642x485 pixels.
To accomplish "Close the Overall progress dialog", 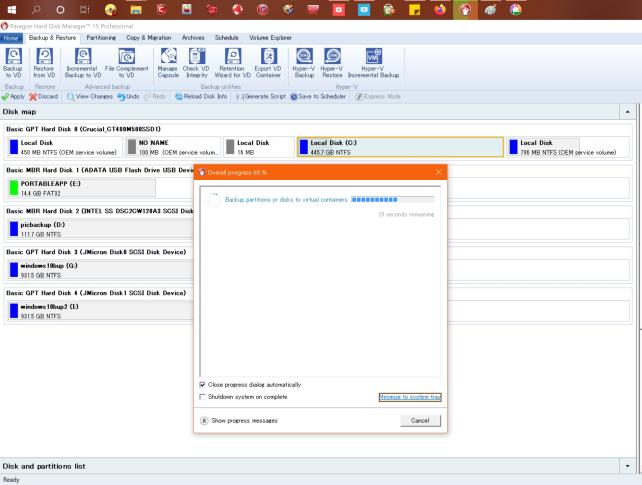I will coord(439,172).
